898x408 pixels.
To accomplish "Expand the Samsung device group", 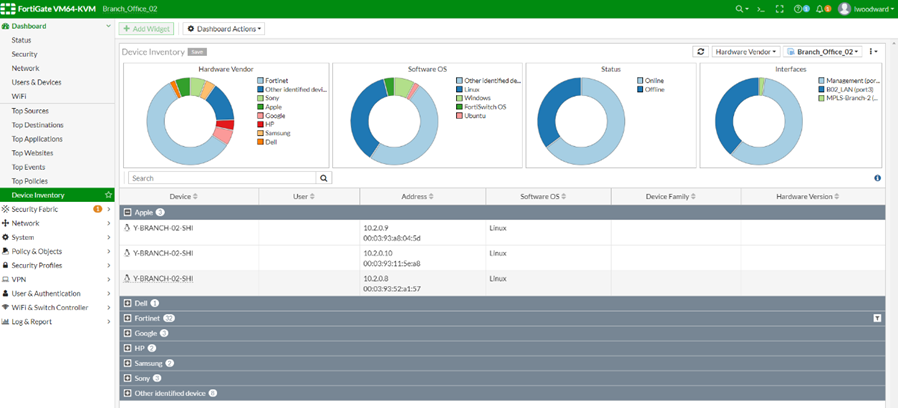I will 127,363.
